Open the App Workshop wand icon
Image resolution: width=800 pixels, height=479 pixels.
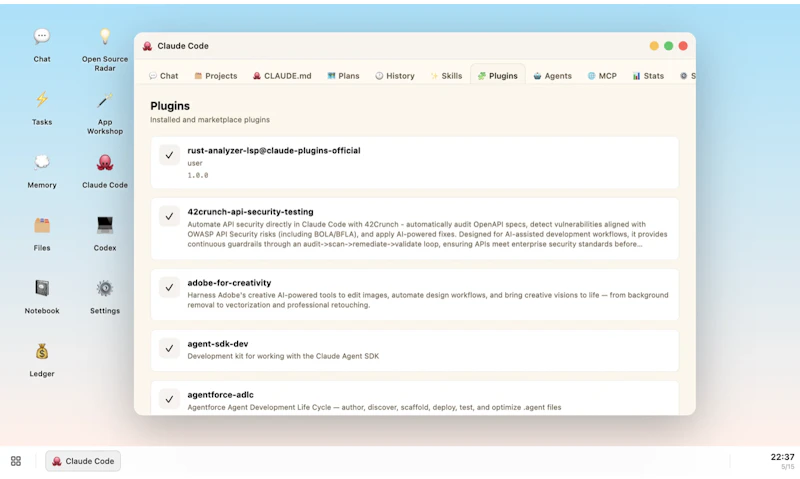tap(105, 100)
